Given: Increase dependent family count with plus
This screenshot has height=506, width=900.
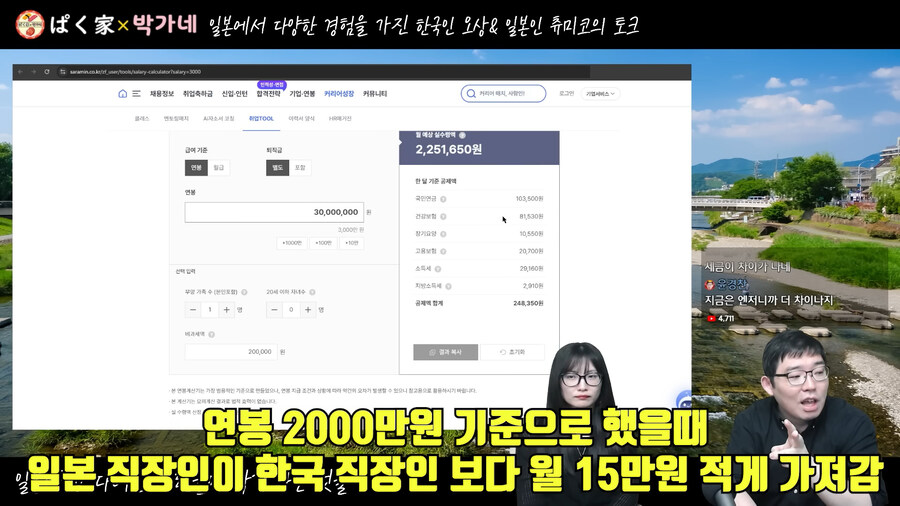Looking at the screenshot, I should [227, 310].
